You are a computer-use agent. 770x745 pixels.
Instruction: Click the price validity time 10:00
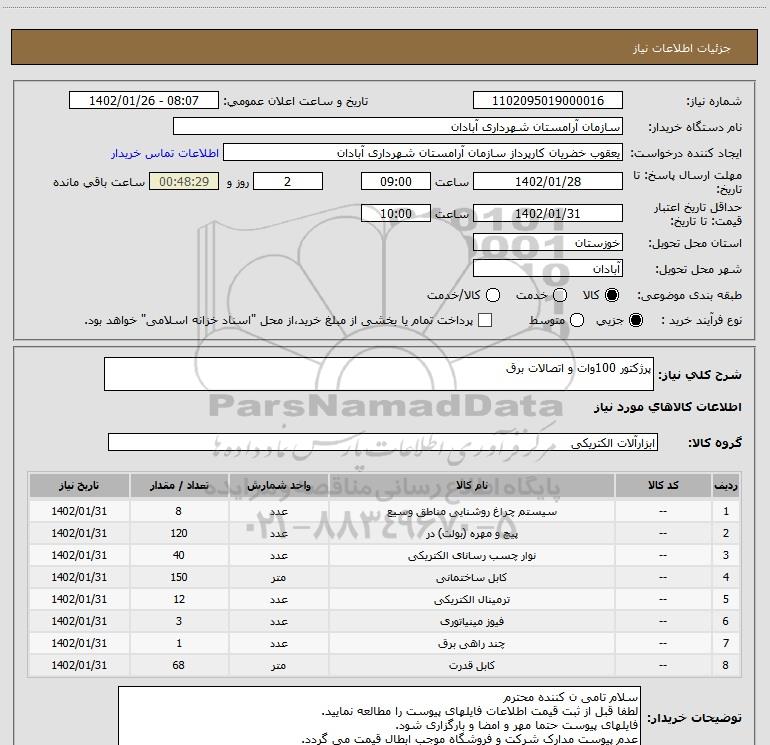tap(396, 213)
